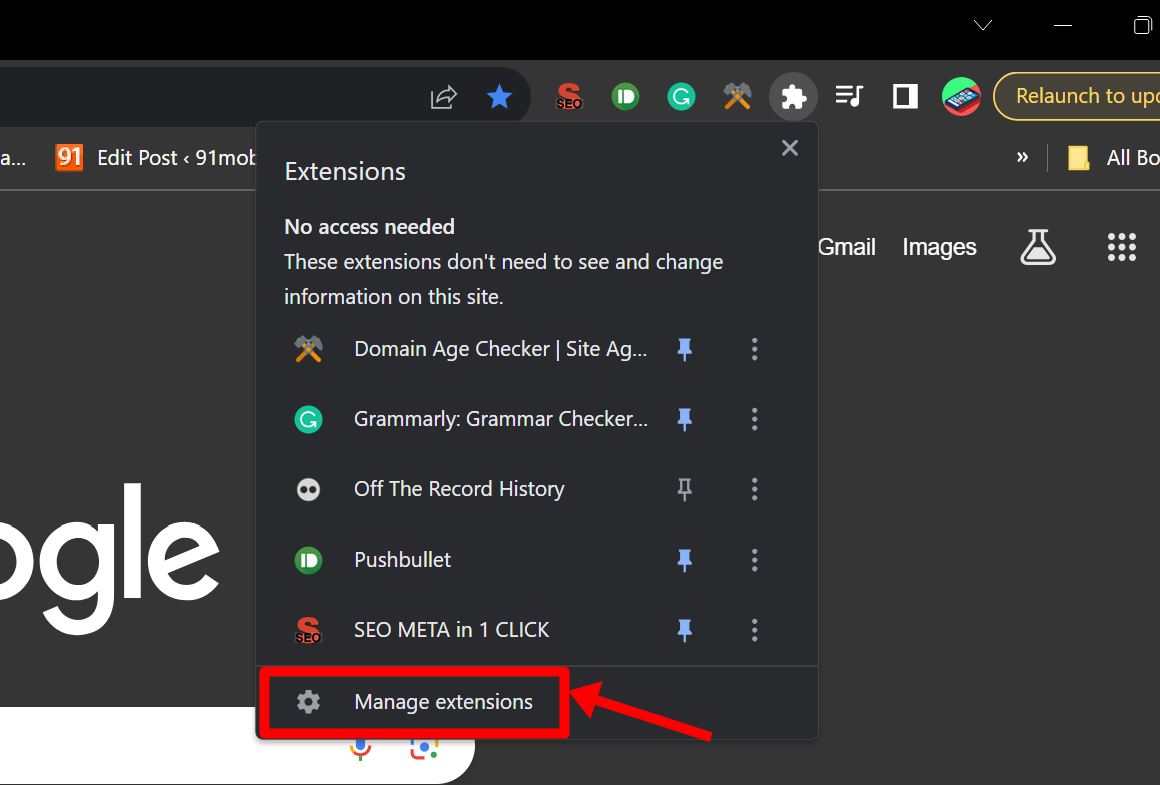Viewport: 1160px width, 785px height.
Task: Open the media control playlist icon
Action: point(849,96)
